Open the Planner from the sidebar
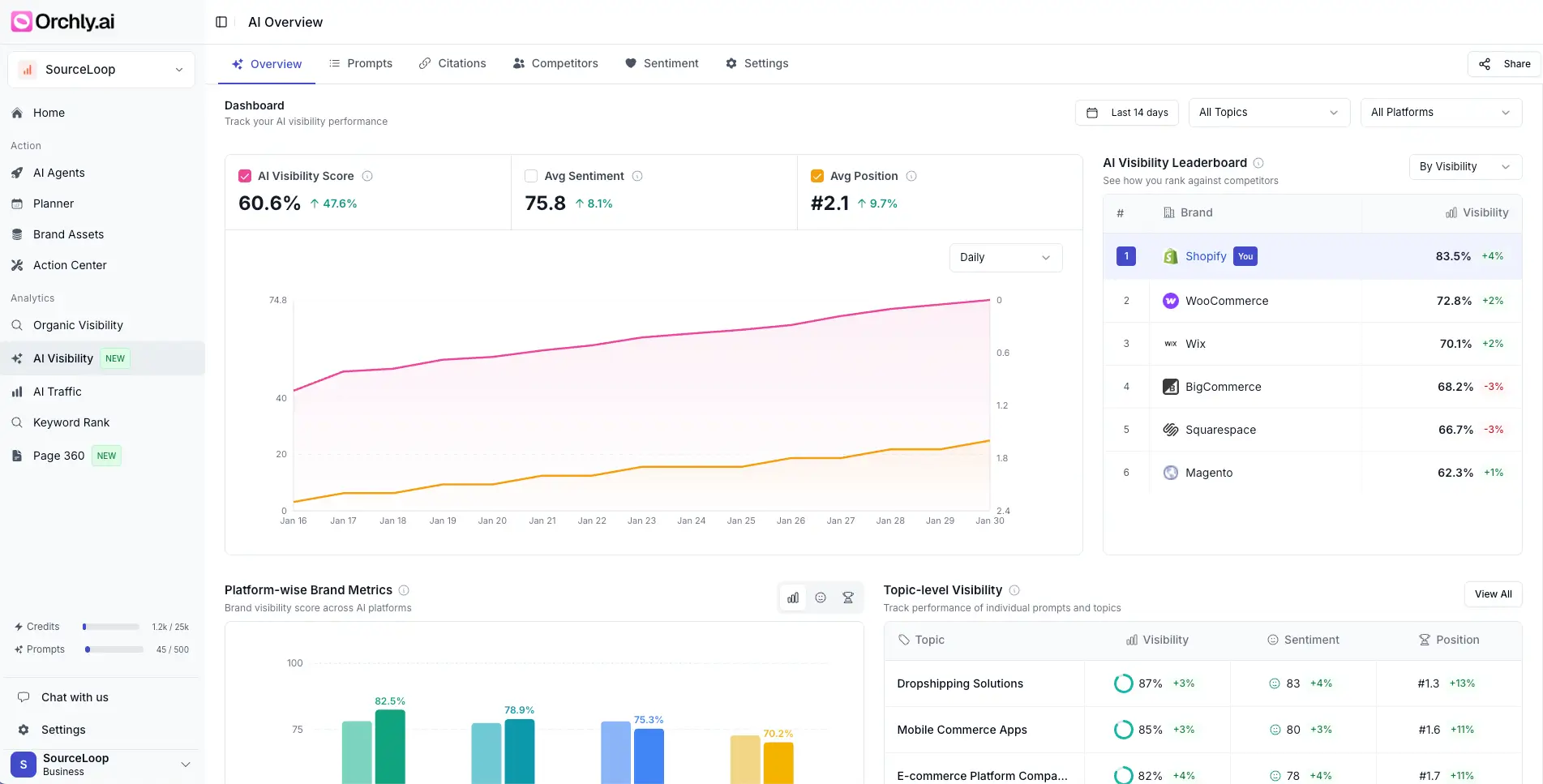Viewport: 1543px width, 784px height. click(x=52, y=203)
